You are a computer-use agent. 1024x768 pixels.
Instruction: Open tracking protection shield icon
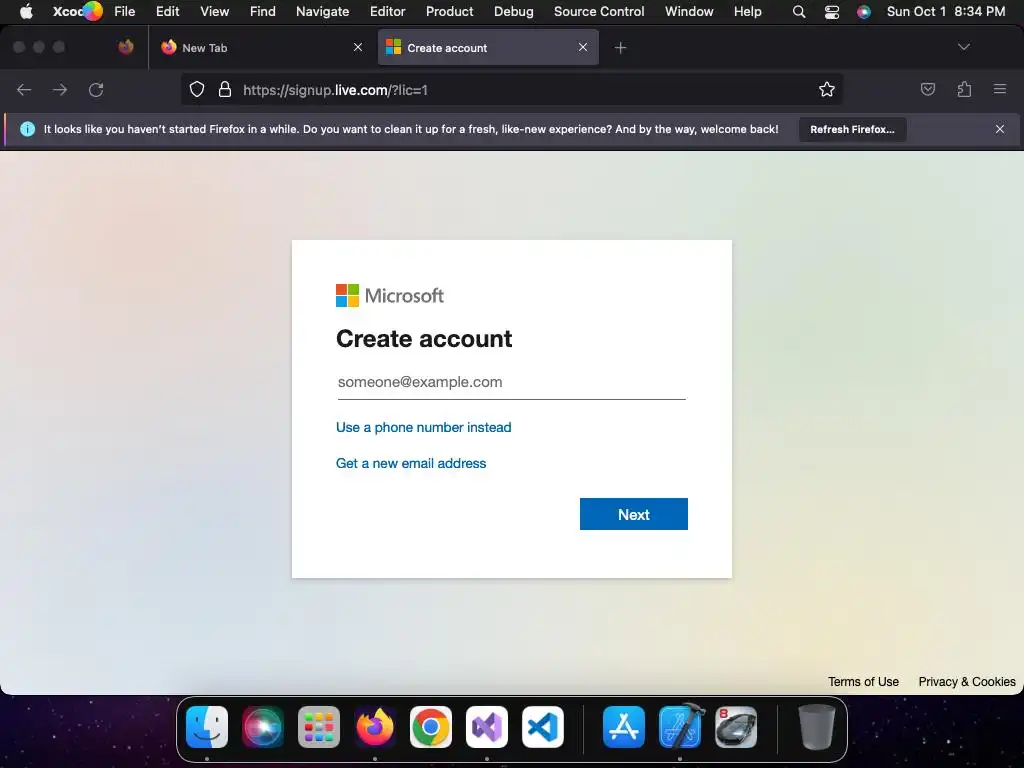tap(197, 89)
